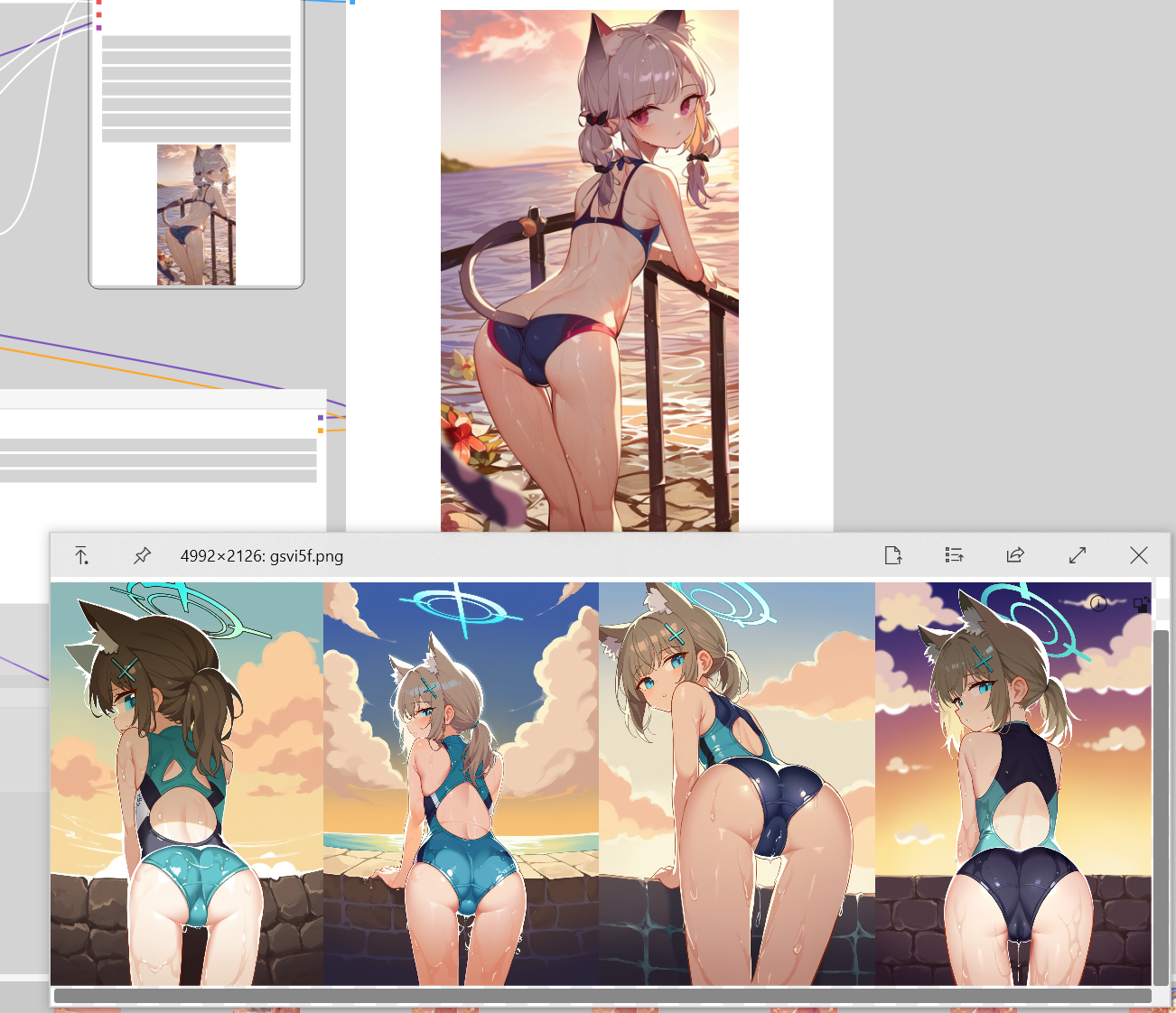The height and width of the screenshot is (1013, 1176).
Task: Close the gsvi5f.png viewer window
Action: 1139,555
